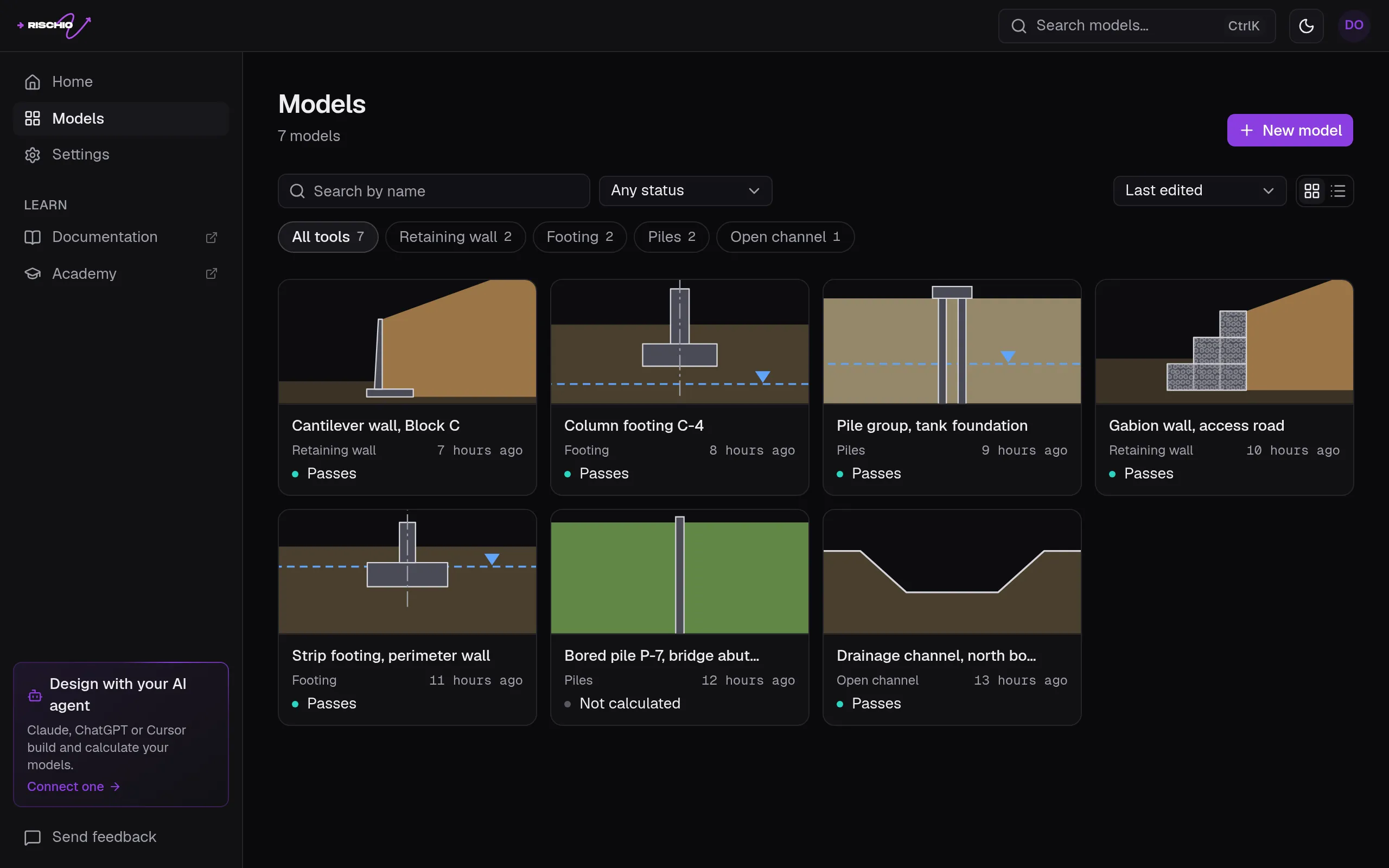Open Pile group, tank foundation thumbnail
1389x868 pixels.
point(952,342)
